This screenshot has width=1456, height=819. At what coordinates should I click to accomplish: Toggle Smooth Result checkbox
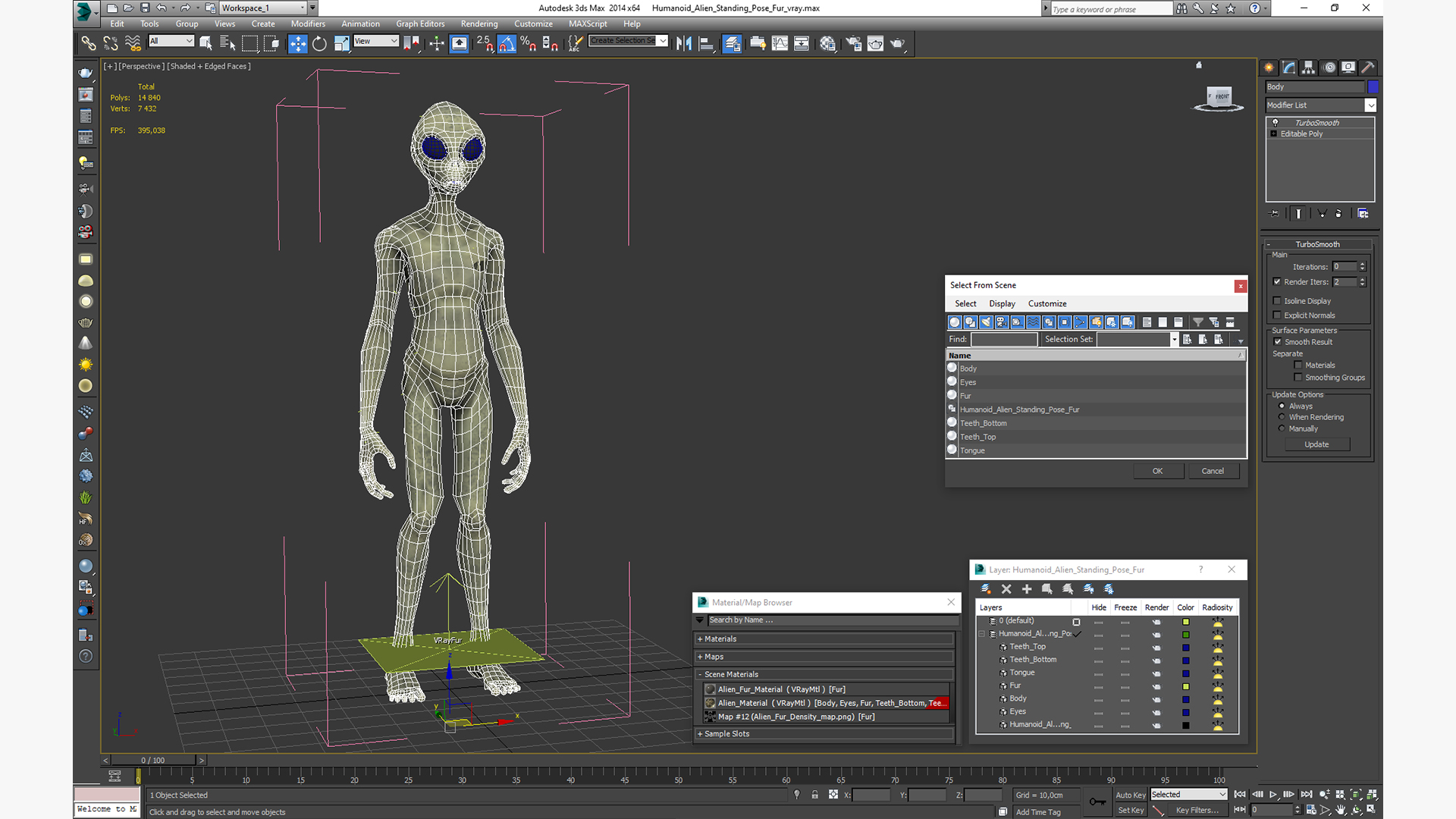coord(1277,342)
